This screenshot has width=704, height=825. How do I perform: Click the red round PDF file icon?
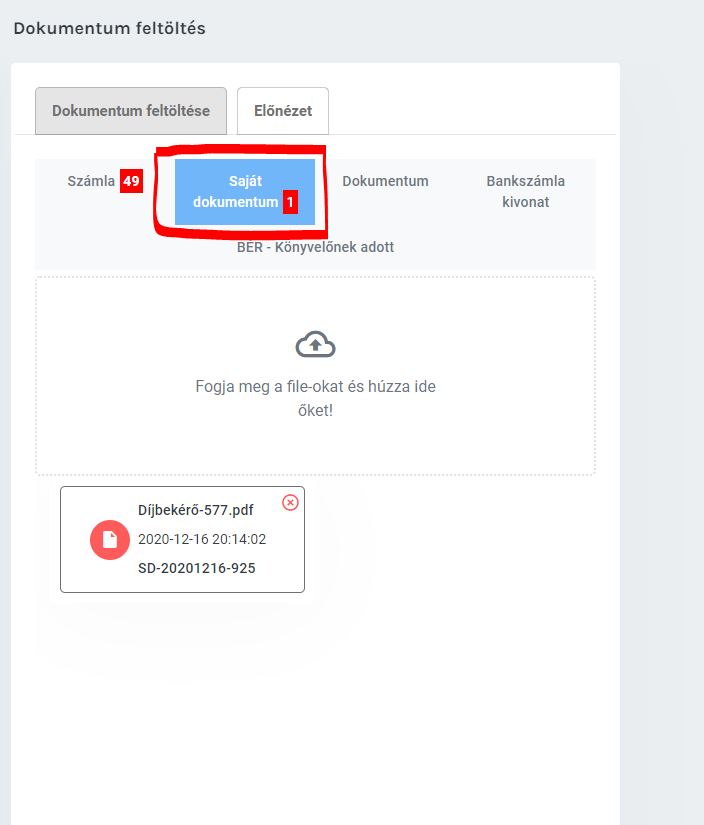(x=110, y=540)
